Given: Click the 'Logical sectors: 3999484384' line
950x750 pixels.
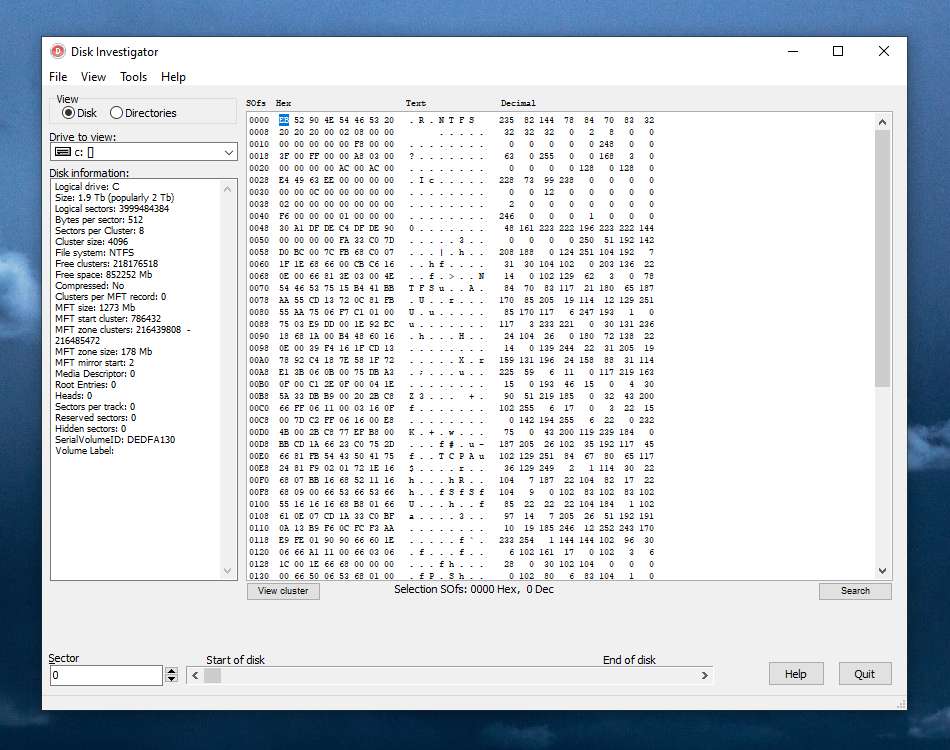Looking at the screenshot, I should 112,208.
